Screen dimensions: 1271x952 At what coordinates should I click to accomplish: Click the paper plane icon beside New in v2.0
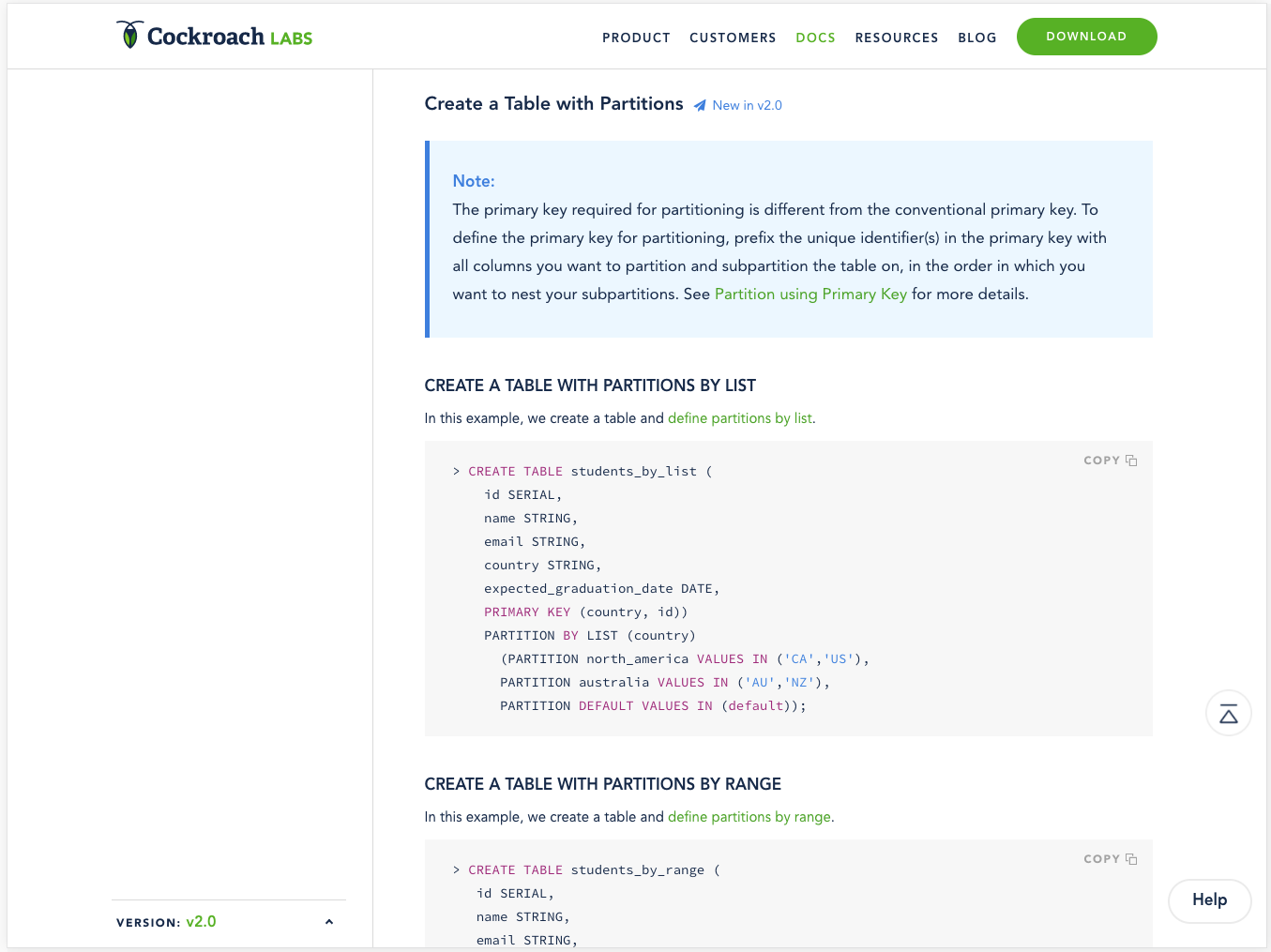click(700, 106)
